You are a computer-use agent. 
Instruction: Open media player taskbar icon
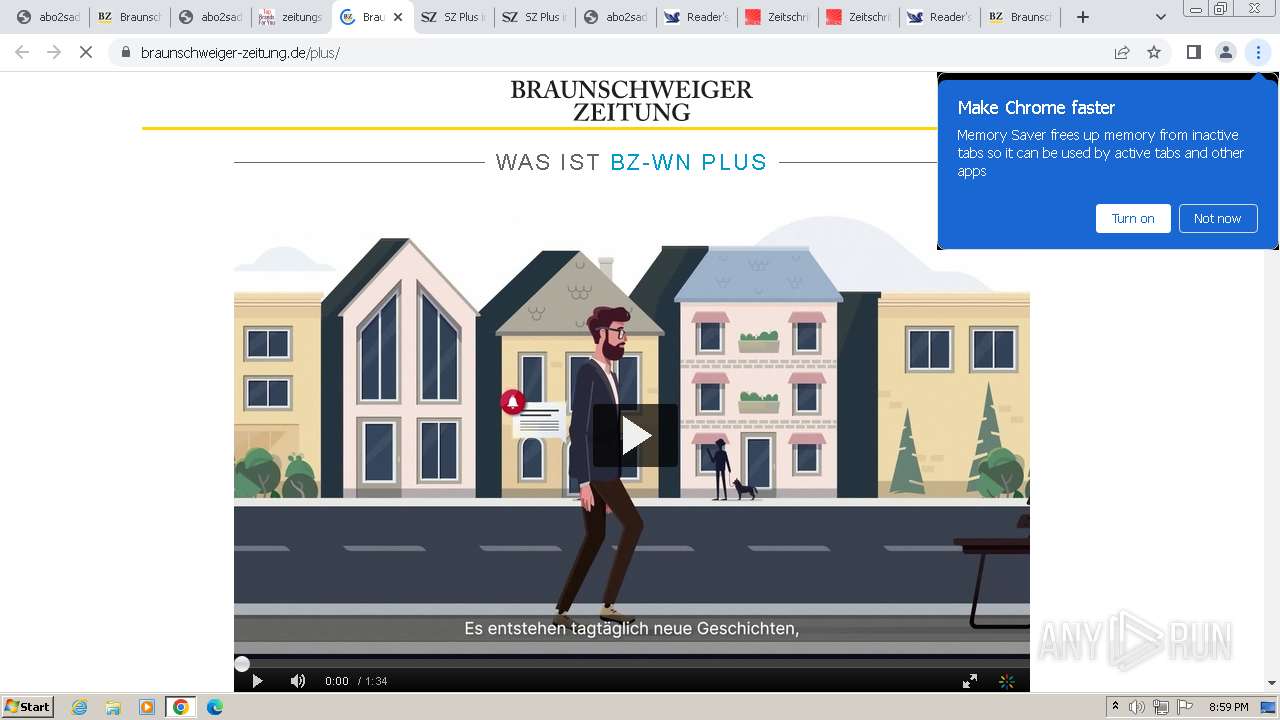click(147, 707)
